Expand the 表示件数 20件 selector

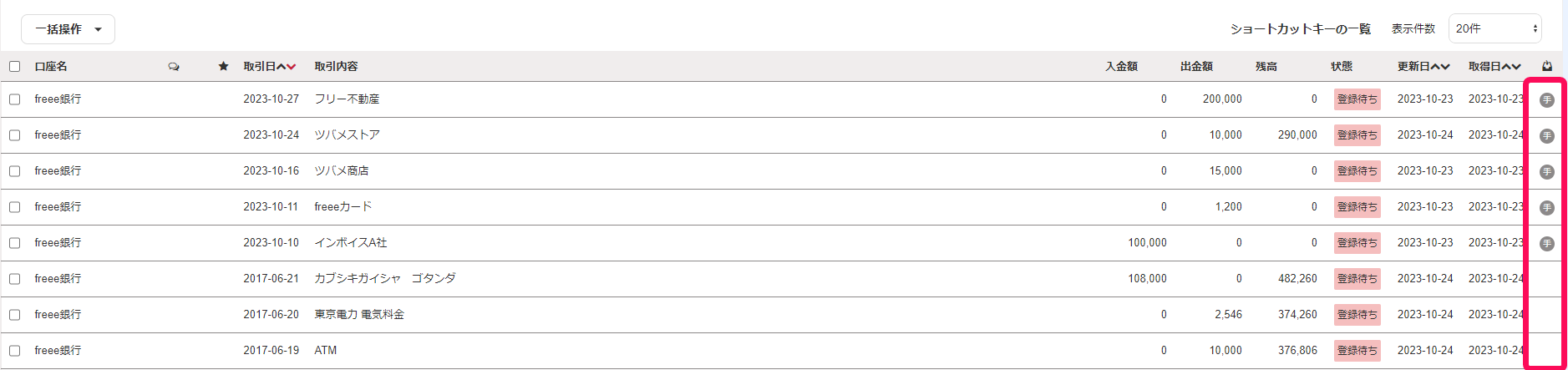point(1494,28)
